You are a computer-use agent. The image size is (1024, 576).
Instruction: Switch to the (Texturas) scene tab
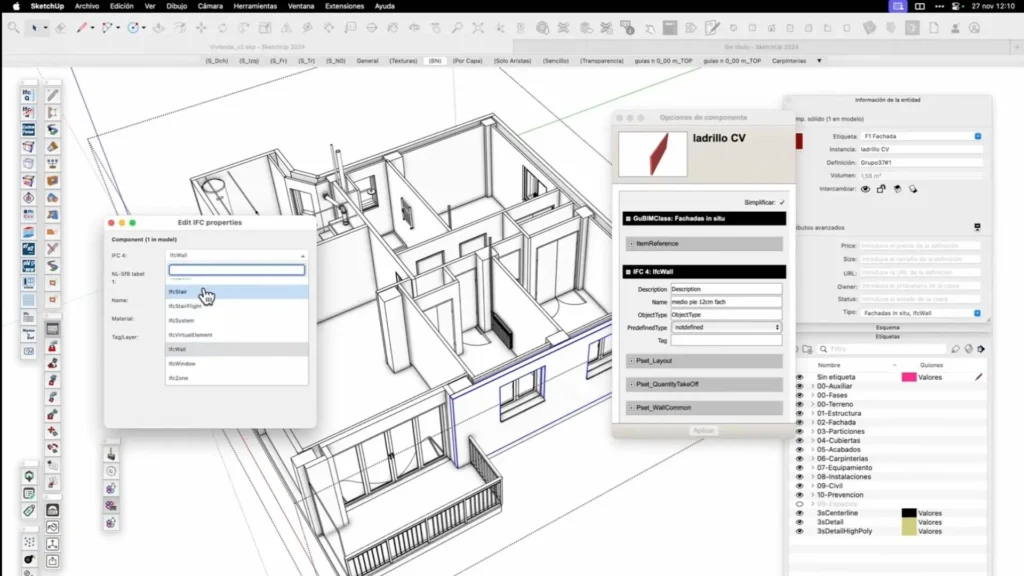pyautogui.click(x=403, y=61)
